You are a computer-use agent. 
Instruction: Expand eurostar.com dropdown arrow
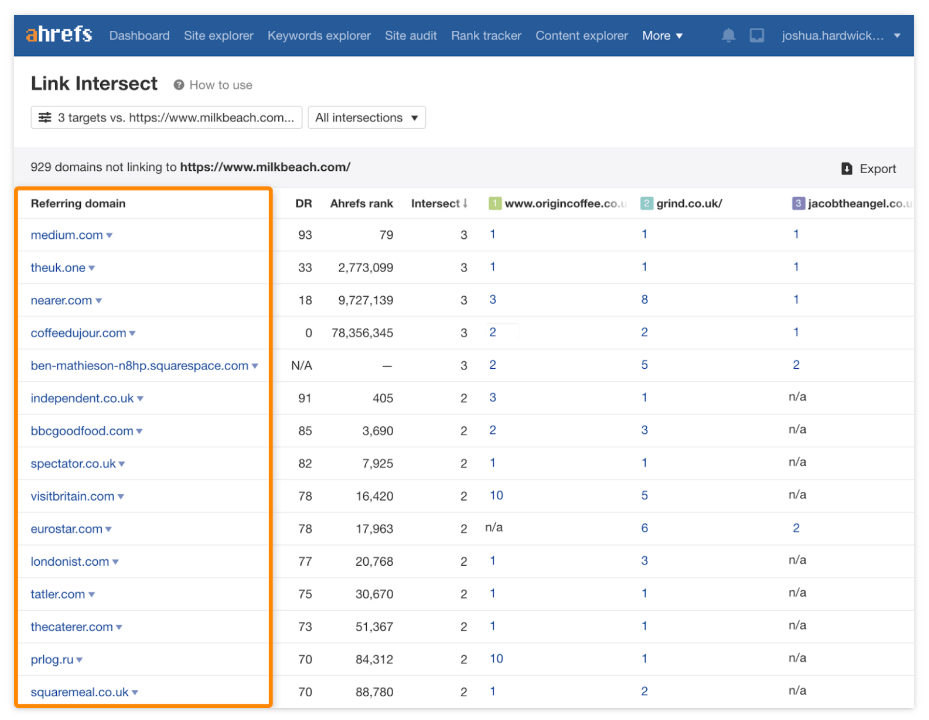coord(108,529)
